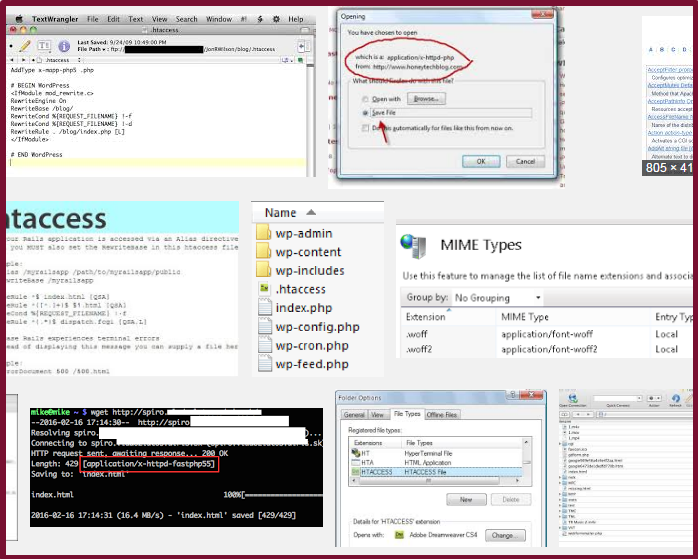Click the text options T icon
The image size is (698, 559).
pos(44,46)
